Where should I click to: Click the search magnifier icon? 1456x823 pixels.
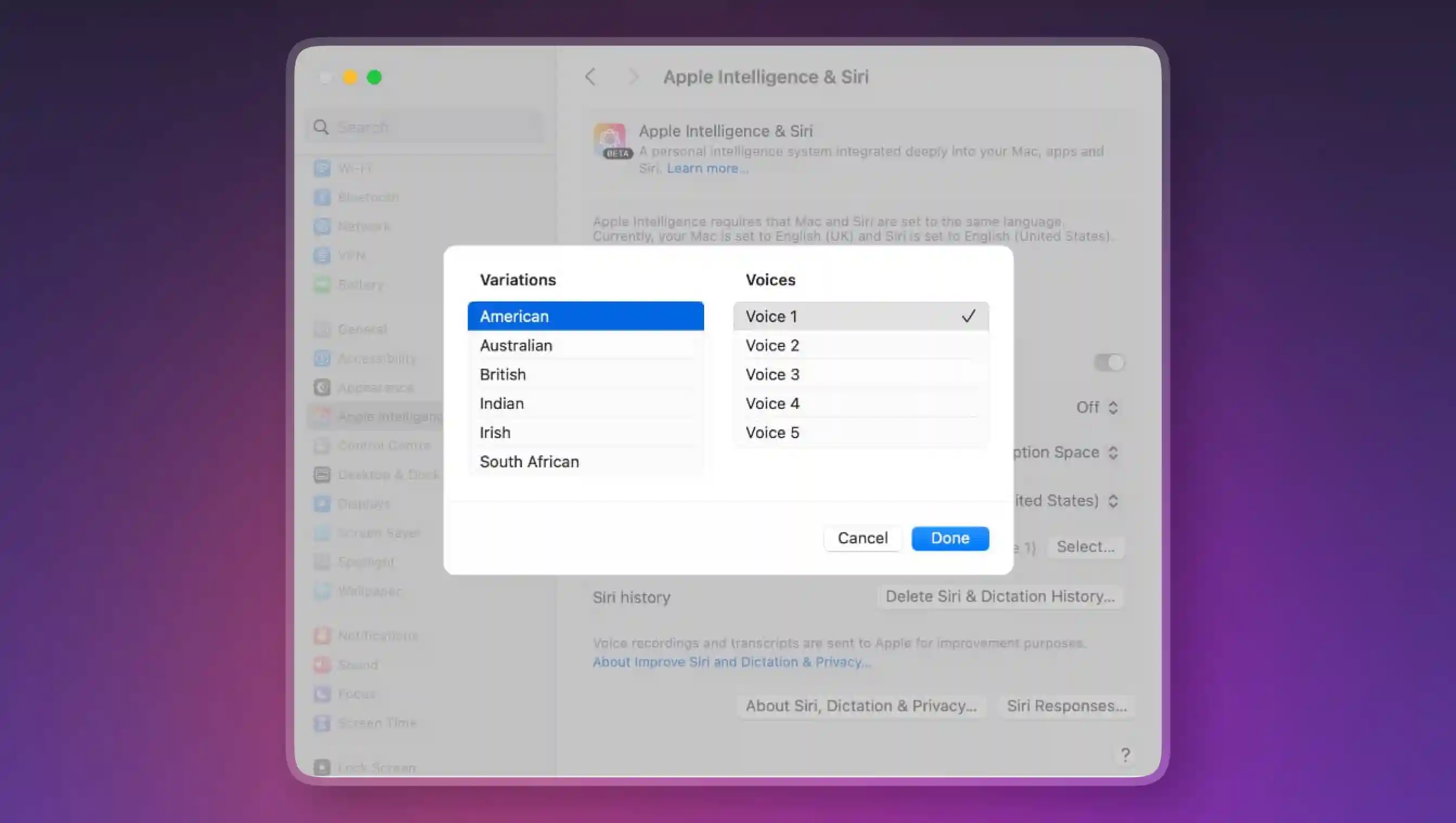tap(321, 127)
